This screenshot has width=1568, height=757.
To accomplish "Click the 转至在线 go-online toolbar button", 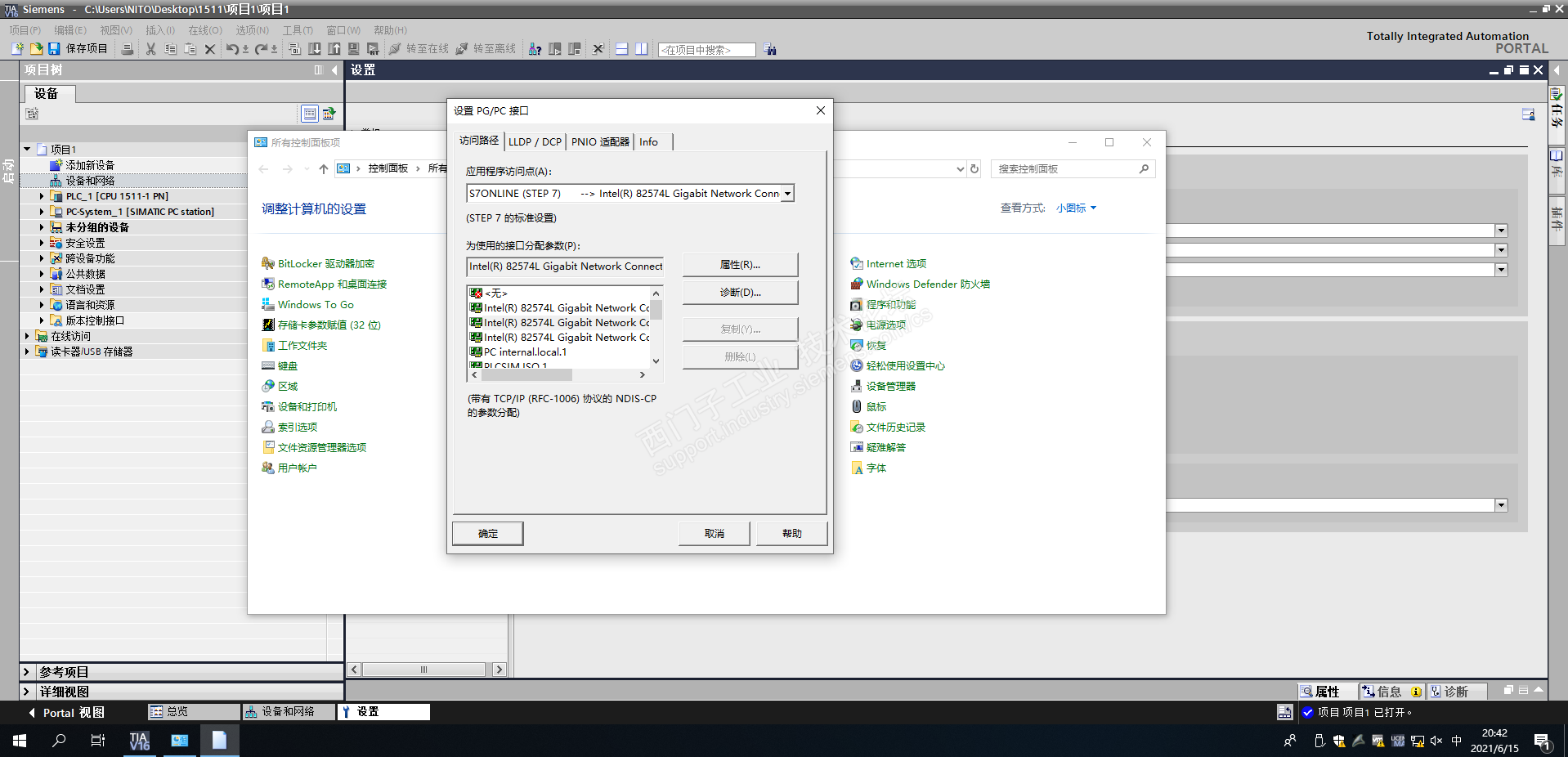I will point(419,49).
